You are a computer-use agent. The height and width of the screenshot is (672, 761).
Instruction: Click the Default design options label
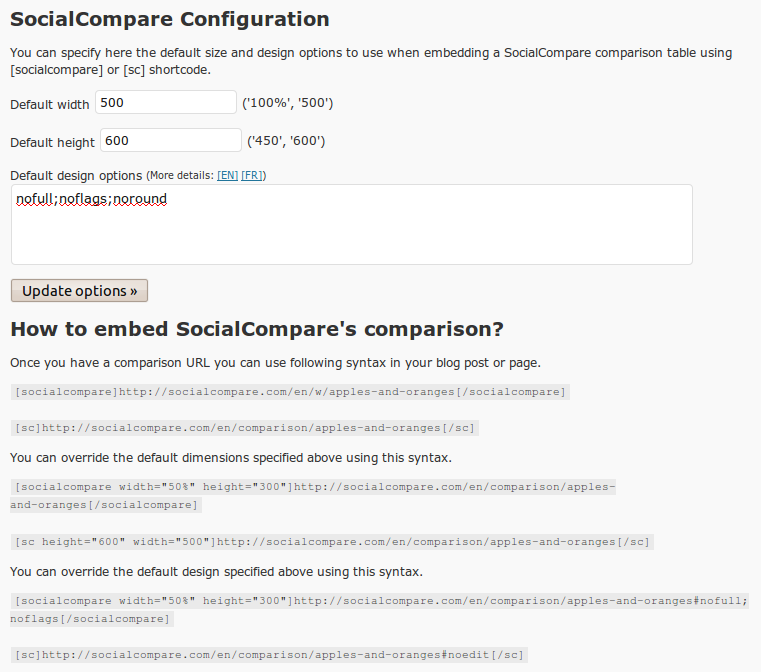76,176
